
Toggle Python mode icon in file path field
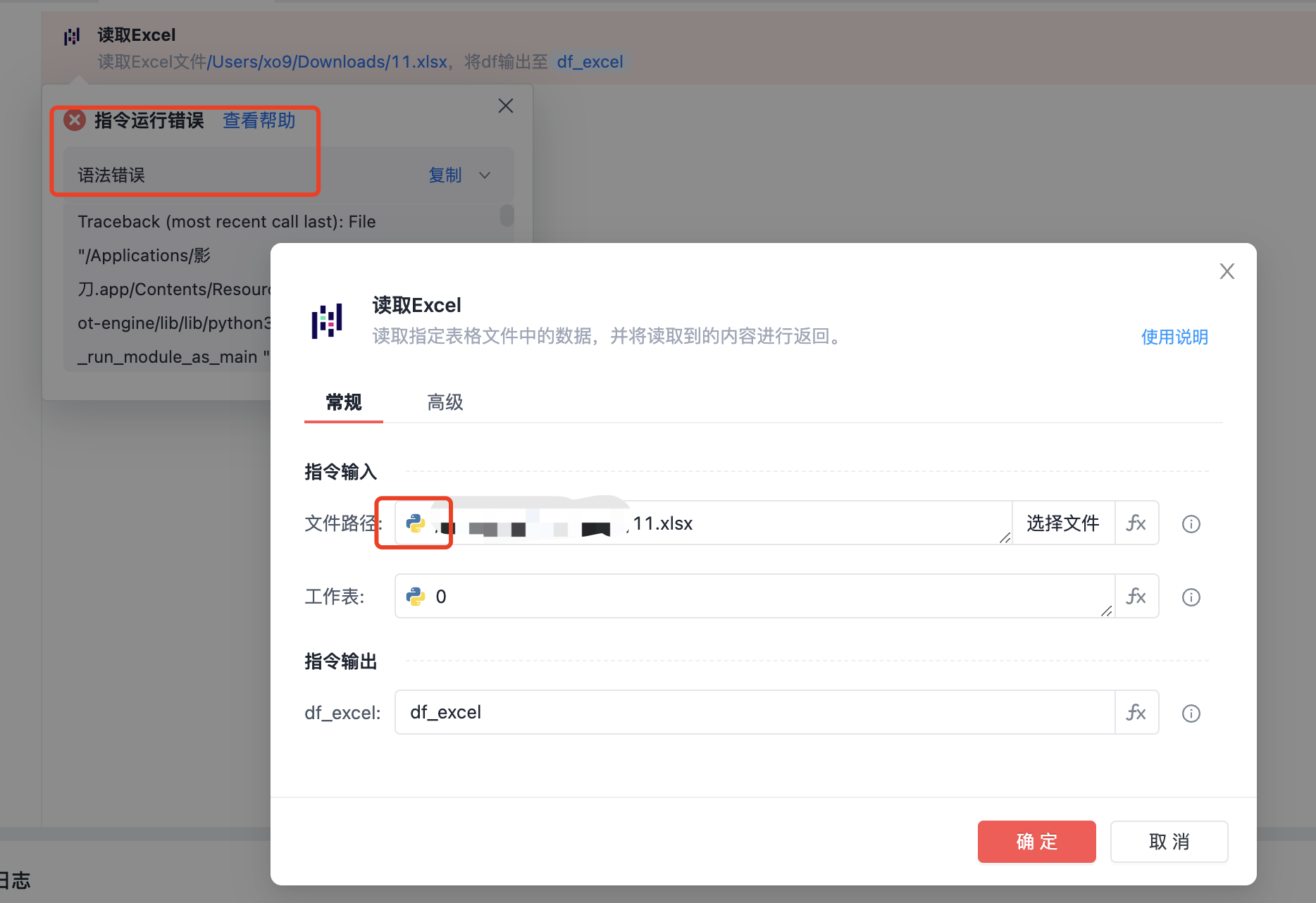(416, 523)
